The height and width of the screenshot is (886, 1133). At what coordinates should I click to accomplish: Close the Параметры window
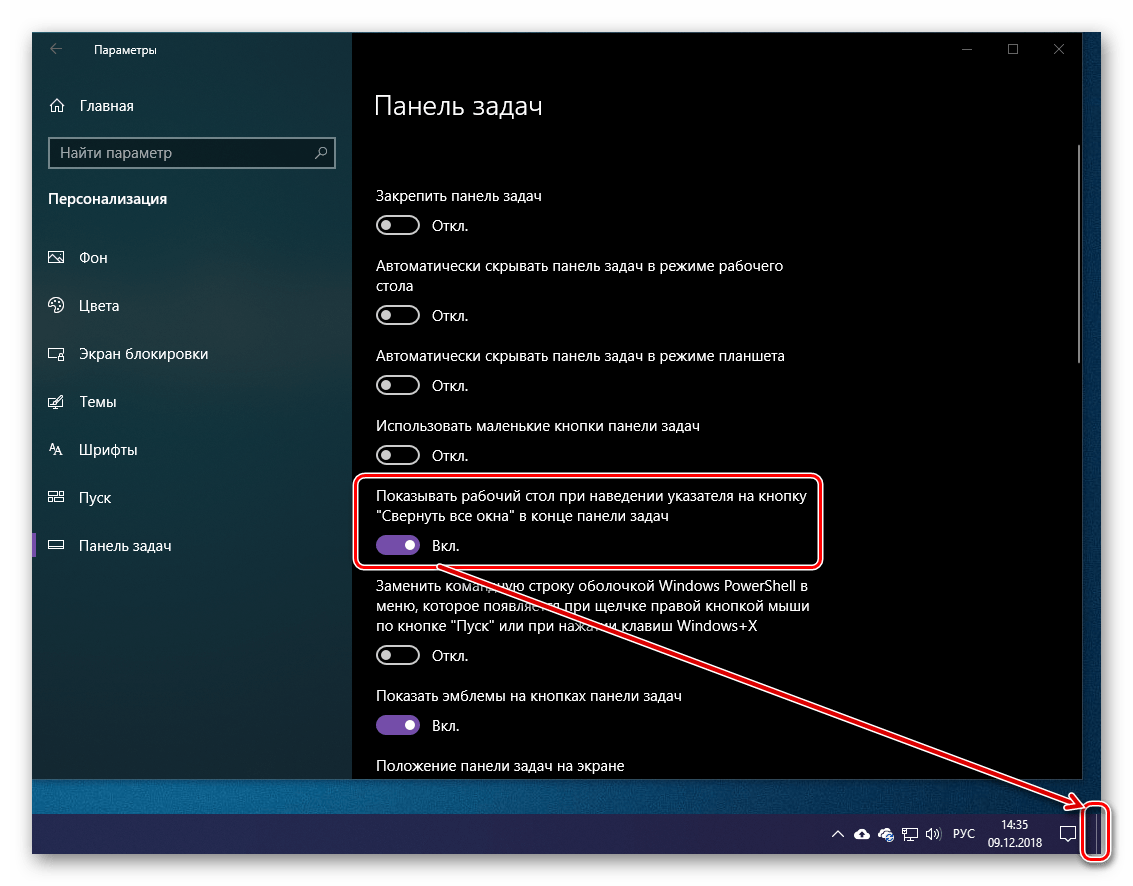(x=1059, y=49)
